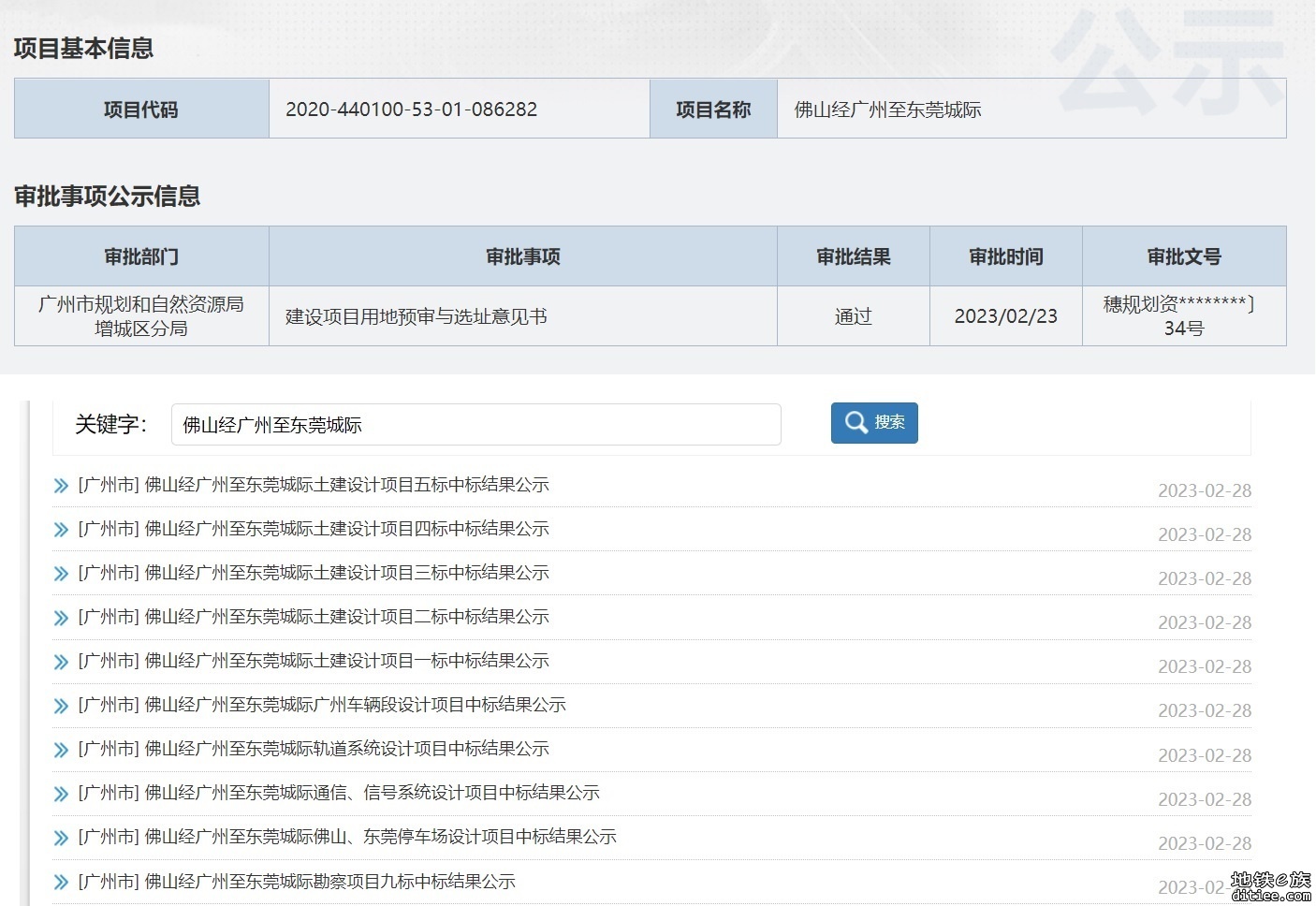This screenshot has width=1316, height=906.
Task: Click arrow icon beside 广州车辆段设计项目 row
Action: [x=62, y=706]
